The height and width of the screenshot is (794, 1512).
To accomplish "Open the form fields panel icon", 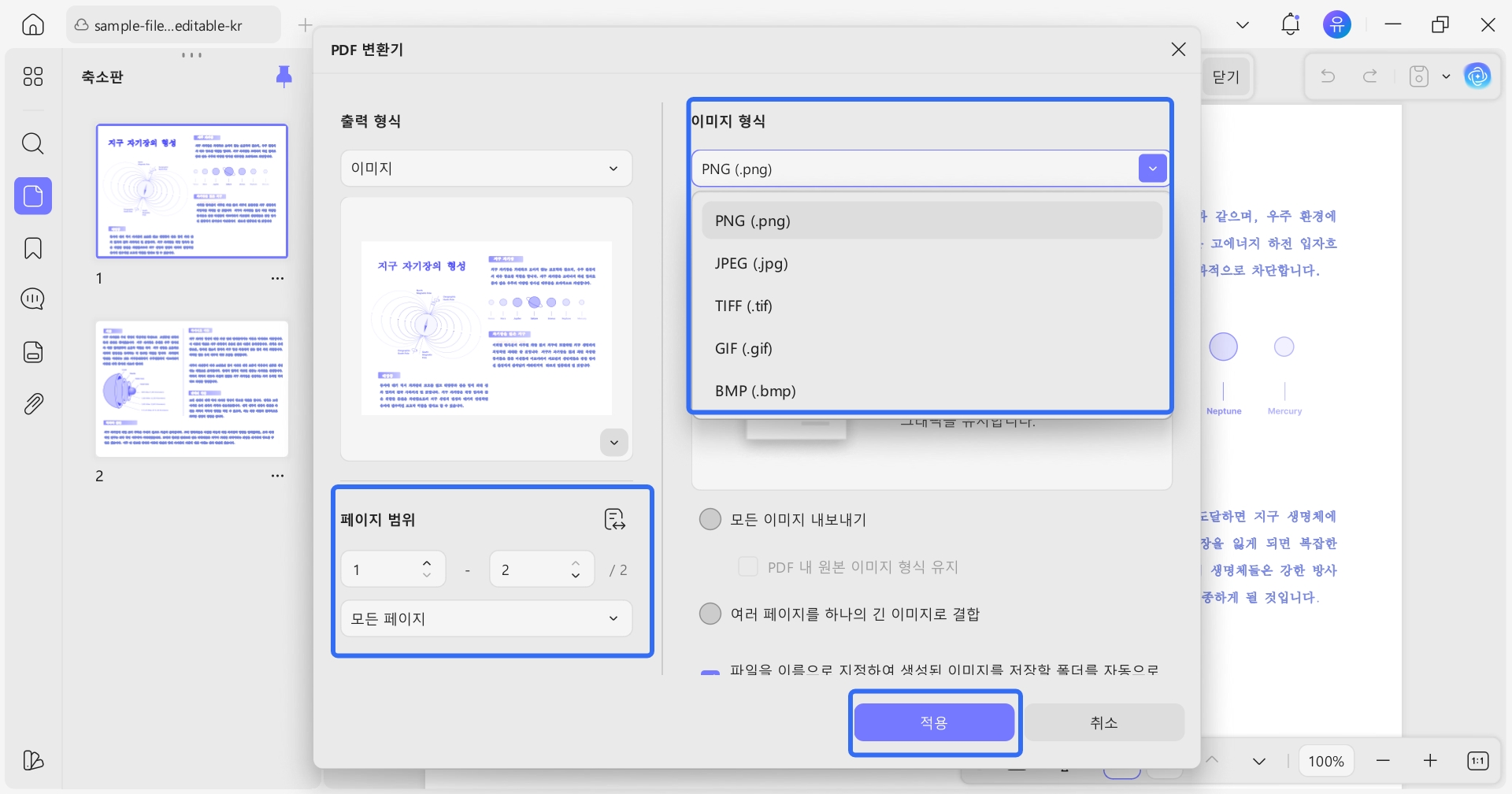I will (33, 352).
